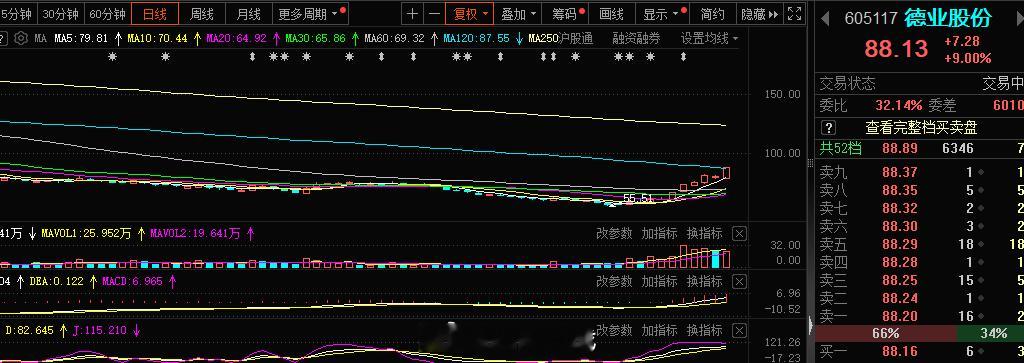
Task: Click 改参数 in MACD panel
Action: pyautogui.click(x=614, y=281)
